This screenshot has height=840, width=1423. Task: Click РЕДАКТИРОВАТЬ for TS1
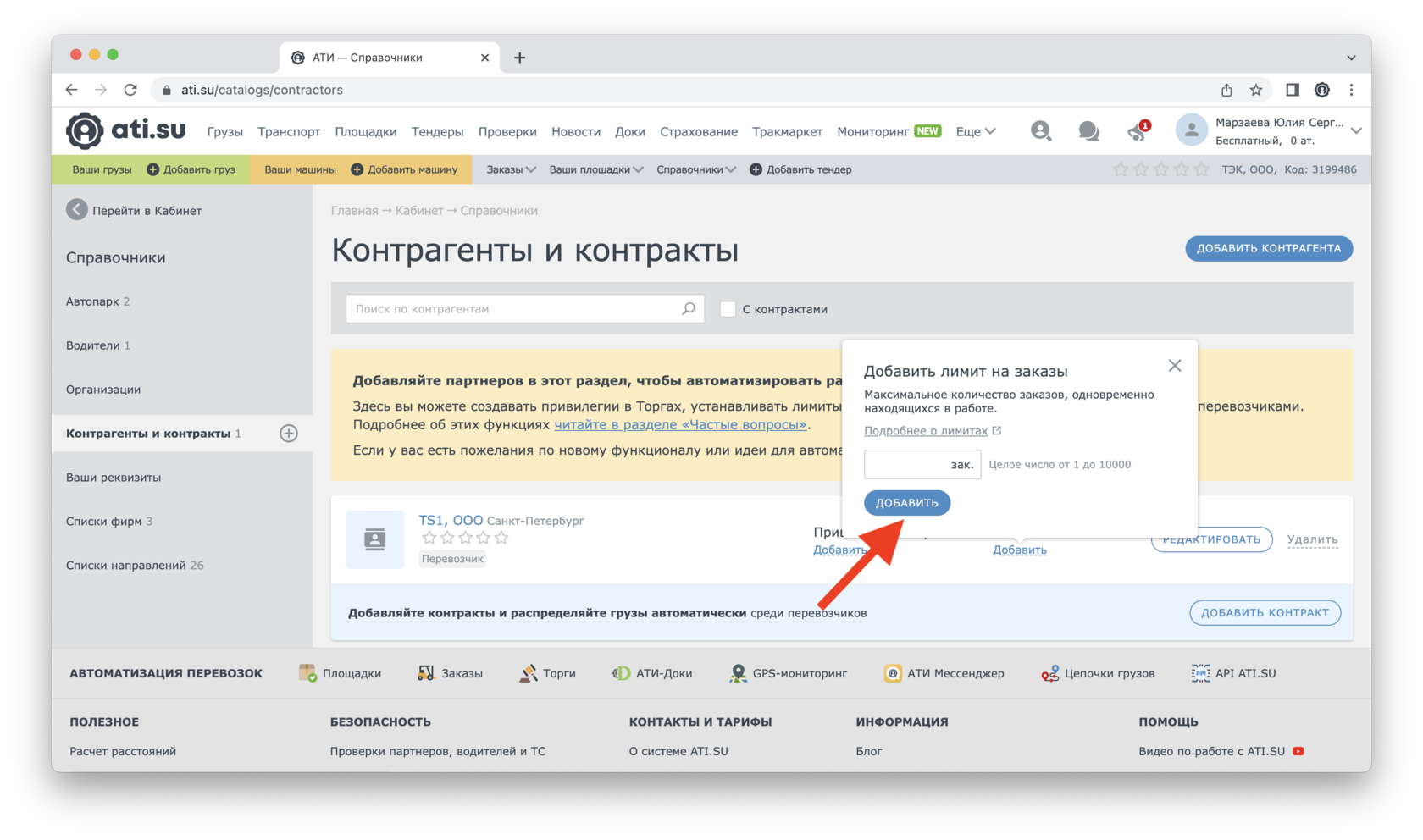(1211, 540)
